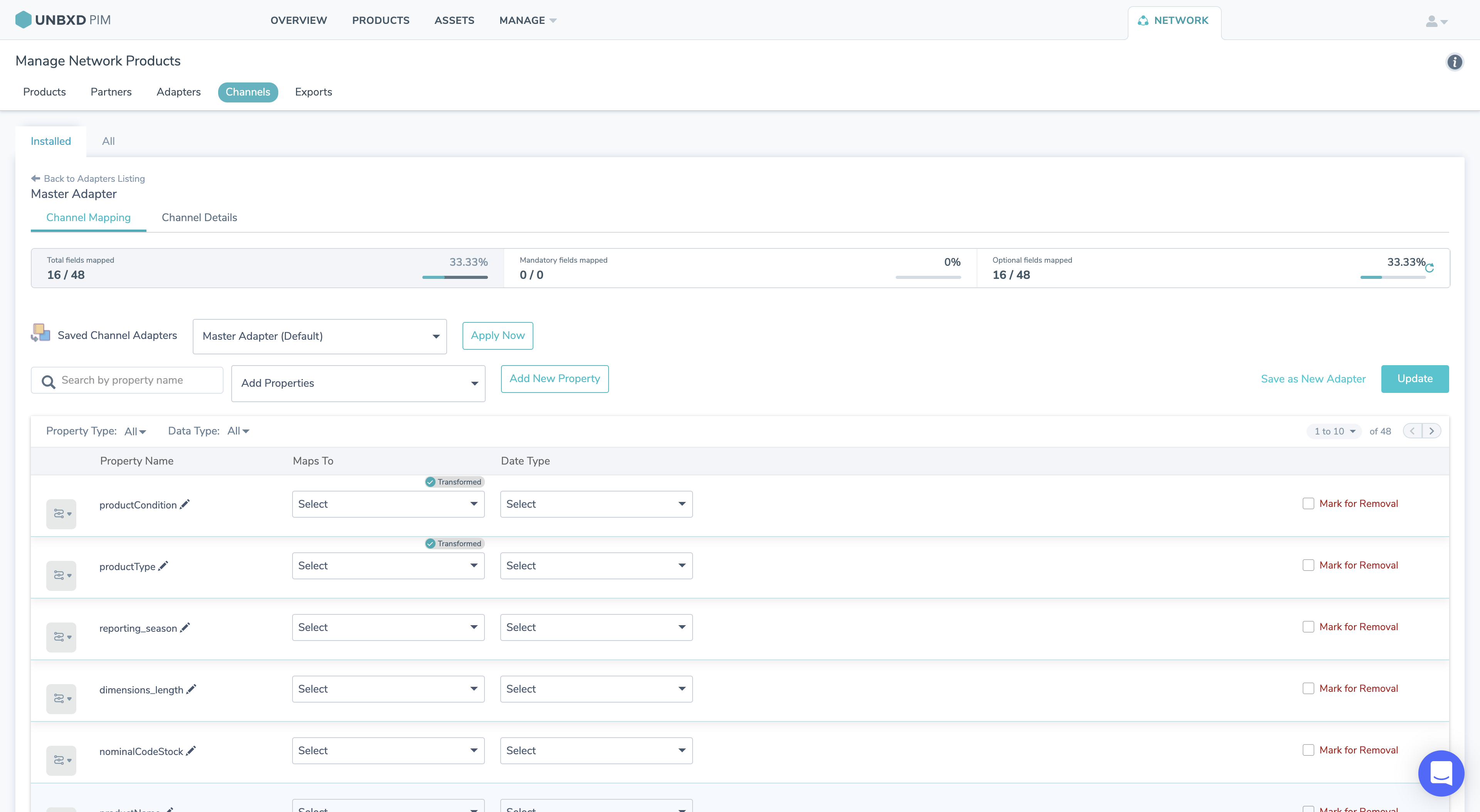This screenshot has height=812, width=1480.
Task: Open Date Type select for productType
Action: click(x=596, y=565)
